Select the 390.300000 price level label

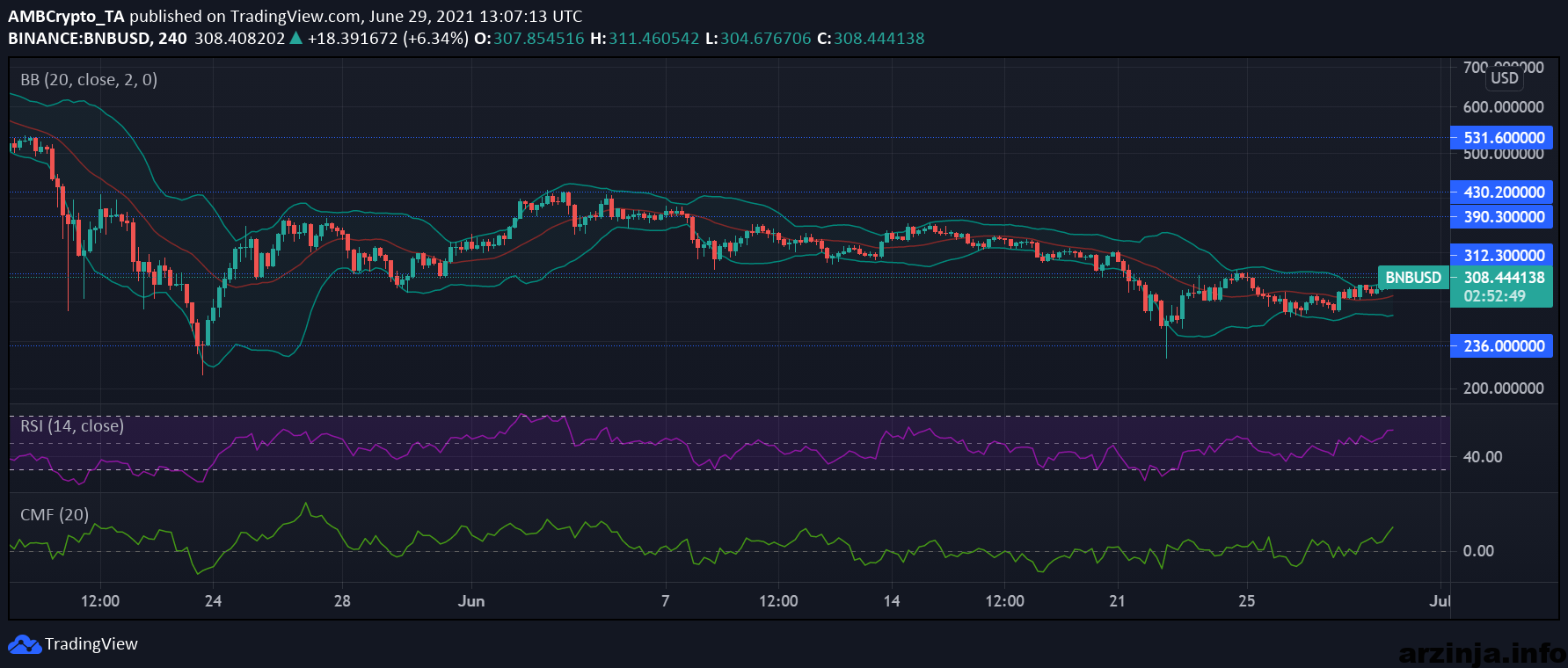[1501, 217]
